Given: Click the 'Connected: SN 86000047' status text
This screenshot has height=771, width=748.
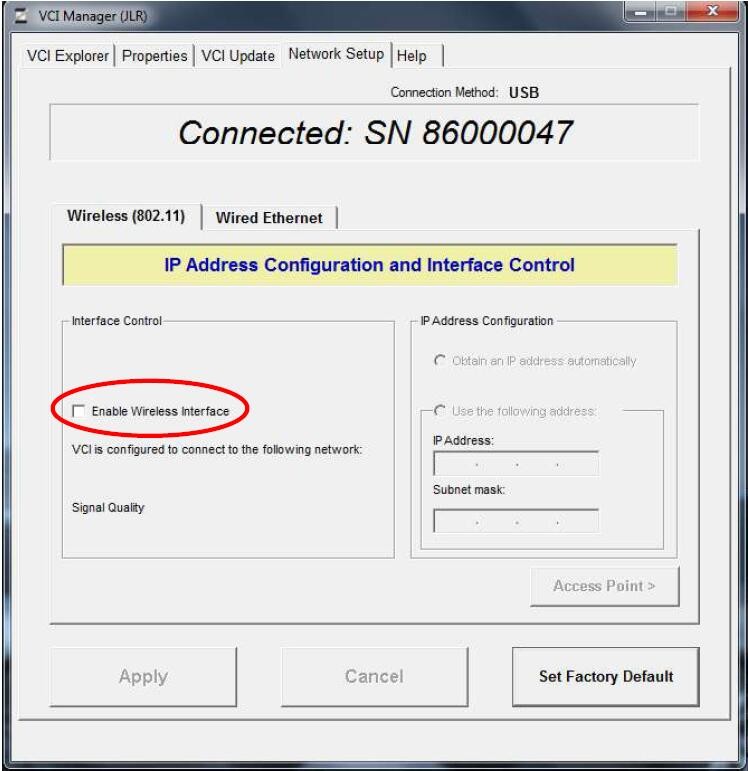Looking at the screenshot, I should pyautogui.click(x=375, y=133).
